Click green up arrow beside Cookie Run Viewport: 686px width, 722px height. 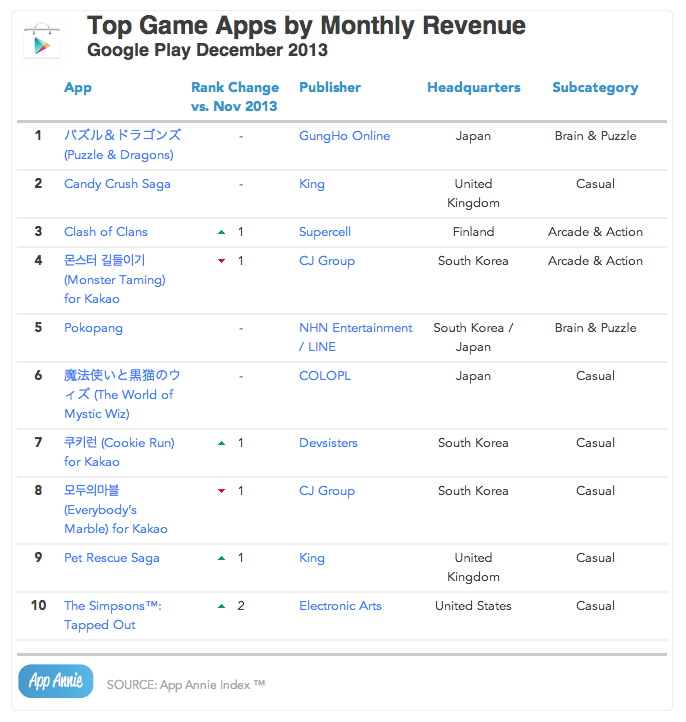click(x=221, y=443)
